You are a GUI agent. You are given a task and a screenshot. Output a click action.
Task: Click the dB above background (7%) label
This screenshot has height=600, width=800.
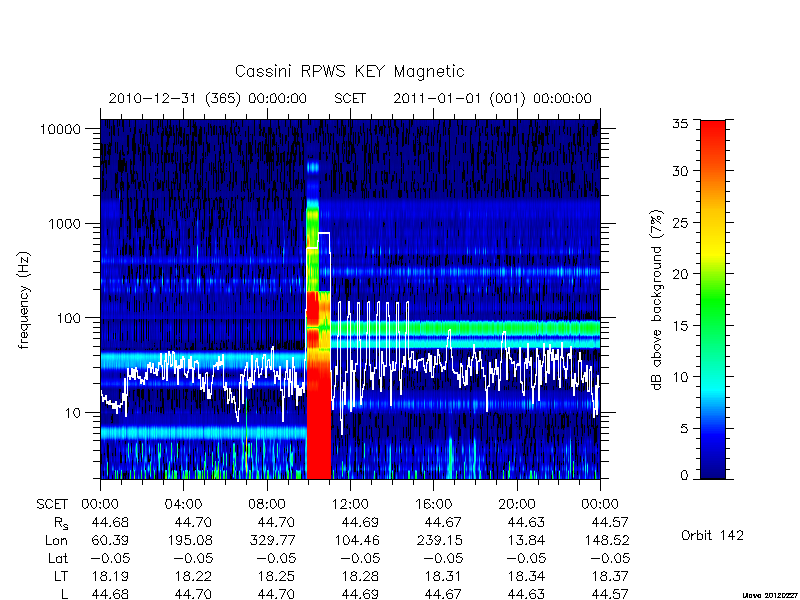point(657,300)
